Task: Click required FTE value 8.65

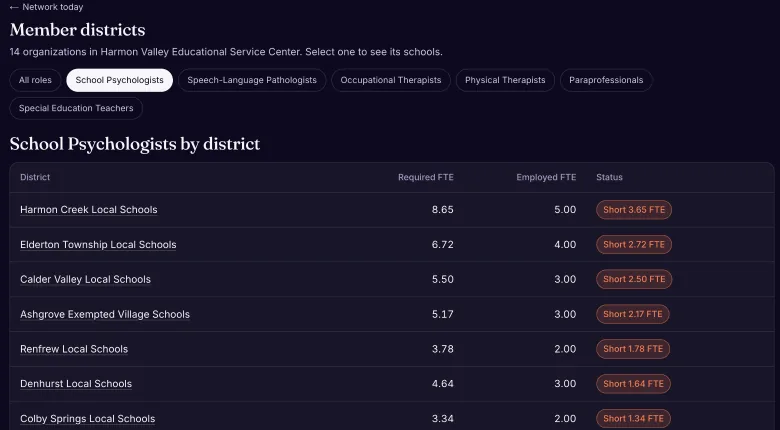Action: (x=443, y=210)
